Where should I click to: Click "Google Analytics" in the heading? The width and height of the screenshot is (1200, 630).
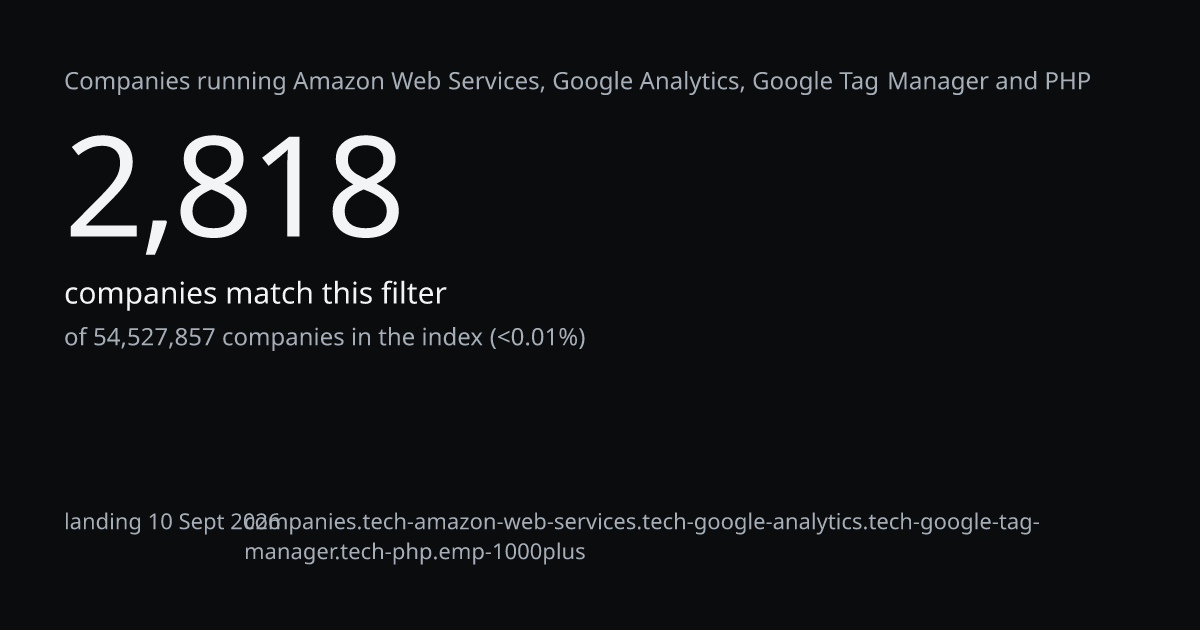[648, 82]
